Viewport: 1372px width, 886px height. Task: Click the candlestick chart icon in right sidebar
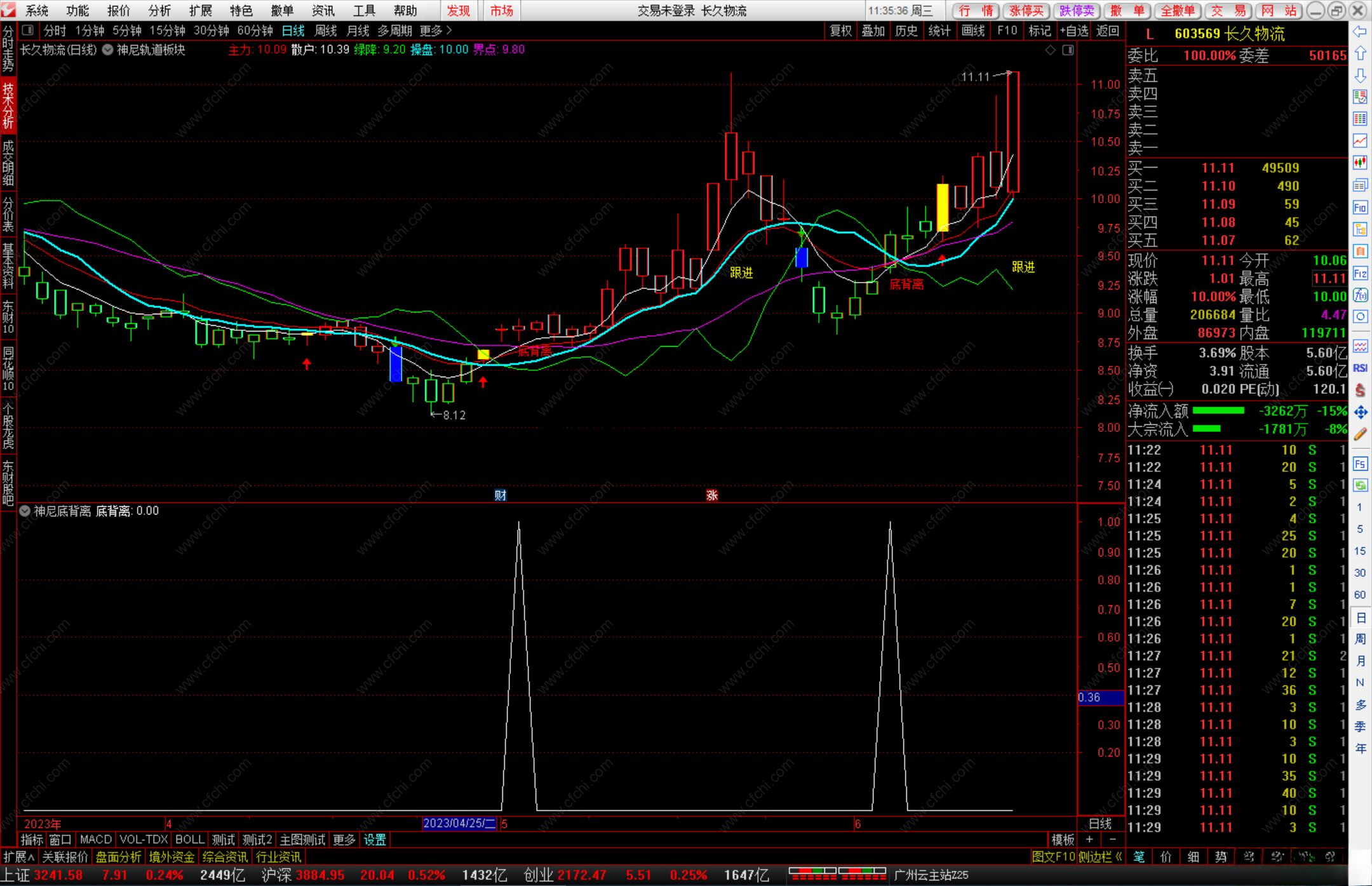coord(1360,163)
